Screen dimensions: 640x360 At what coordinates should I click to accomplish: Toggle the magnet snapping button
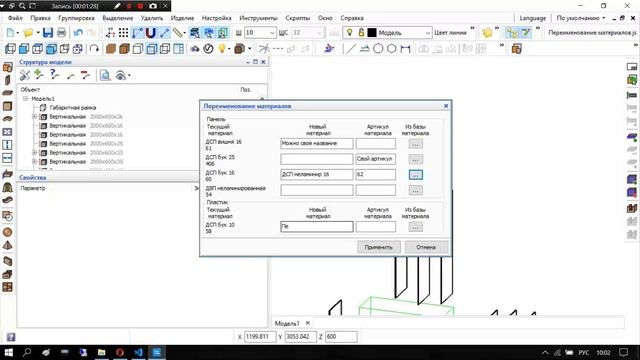click(151, 33)
